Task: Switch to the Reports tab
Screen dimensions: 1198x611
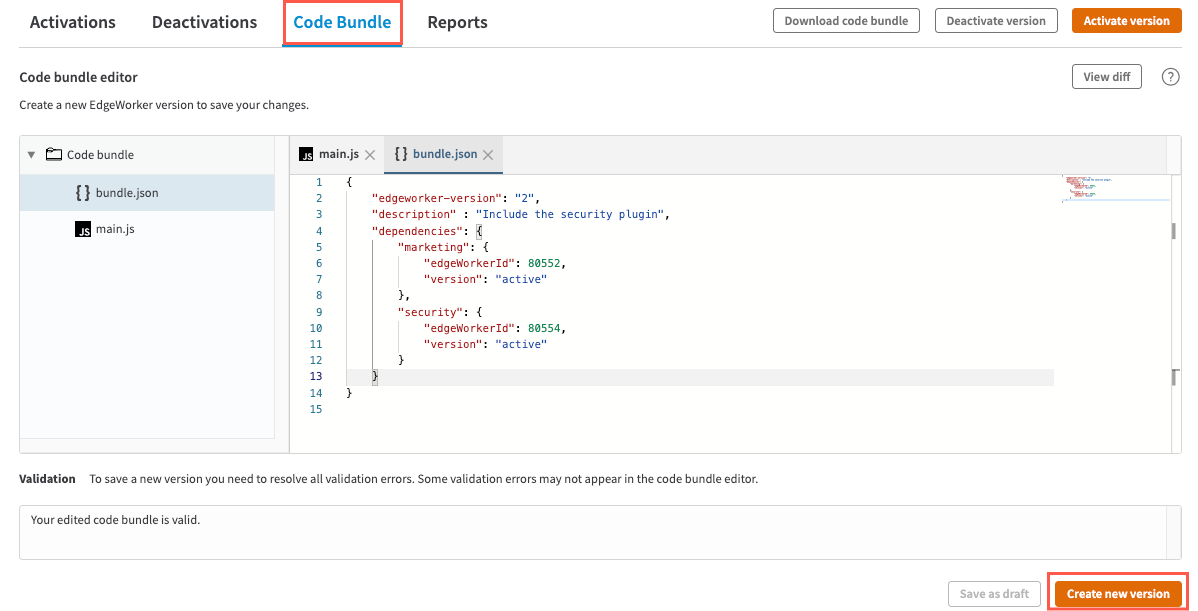Action: click(457, 22)
